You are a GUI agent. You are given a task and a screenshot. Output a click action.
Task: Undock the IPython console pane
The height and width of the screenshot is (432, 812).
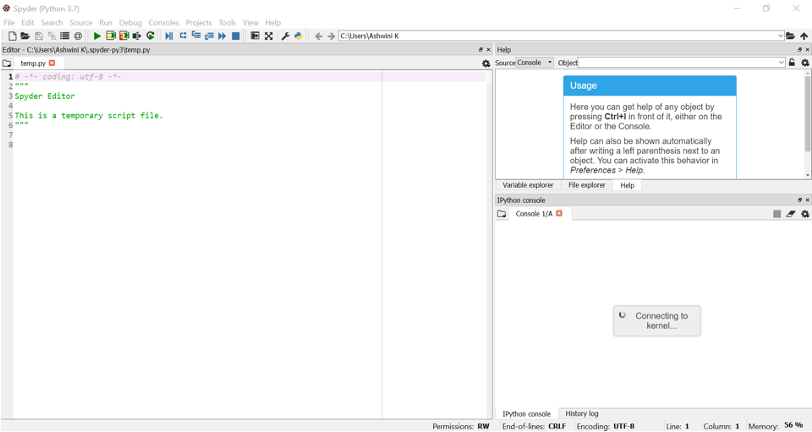(x=800, y=200)
